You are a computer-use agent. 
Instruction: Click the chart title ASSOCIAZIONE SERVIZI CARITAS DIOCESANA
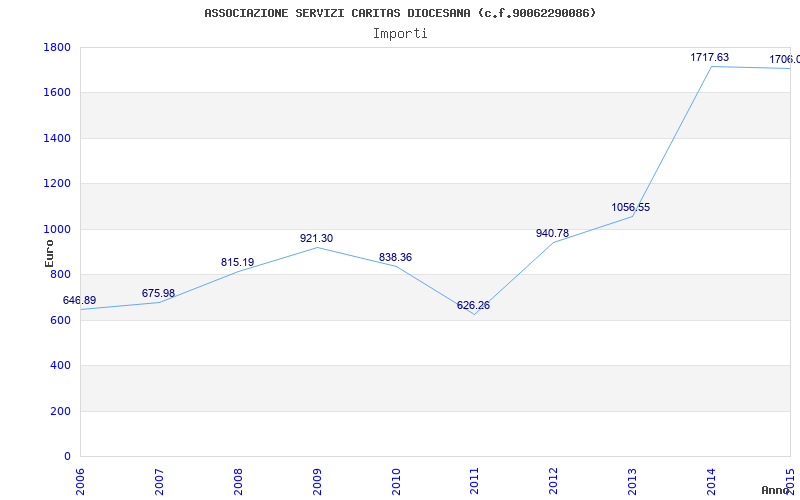point(400,13)
